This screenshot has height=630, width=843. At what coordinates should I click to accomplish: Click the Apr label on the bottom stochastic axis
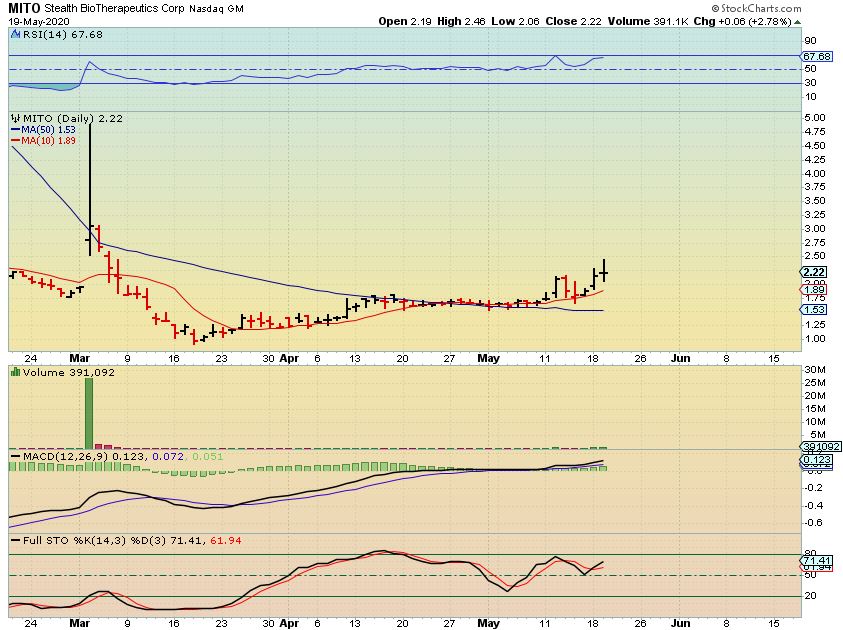289,624
